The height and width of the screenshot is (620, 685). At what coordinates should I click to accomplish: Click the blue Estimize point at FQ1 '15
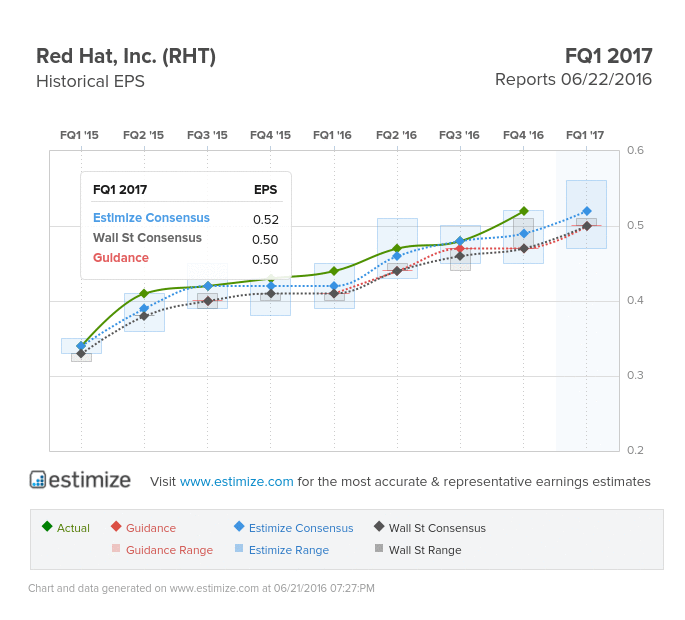(81, 346)
